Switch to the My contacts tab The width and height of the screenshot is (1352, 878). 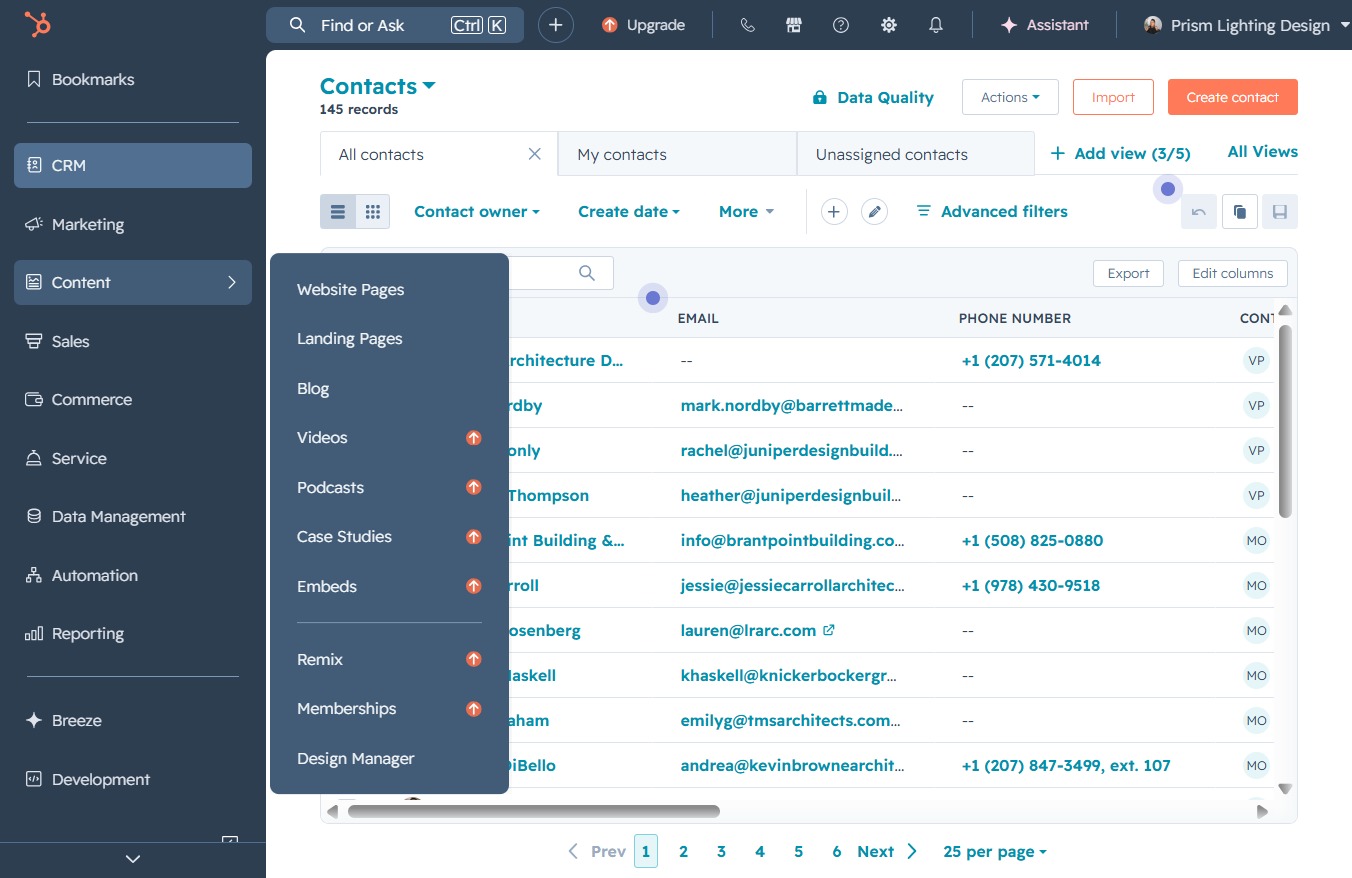tap(677, 154)
